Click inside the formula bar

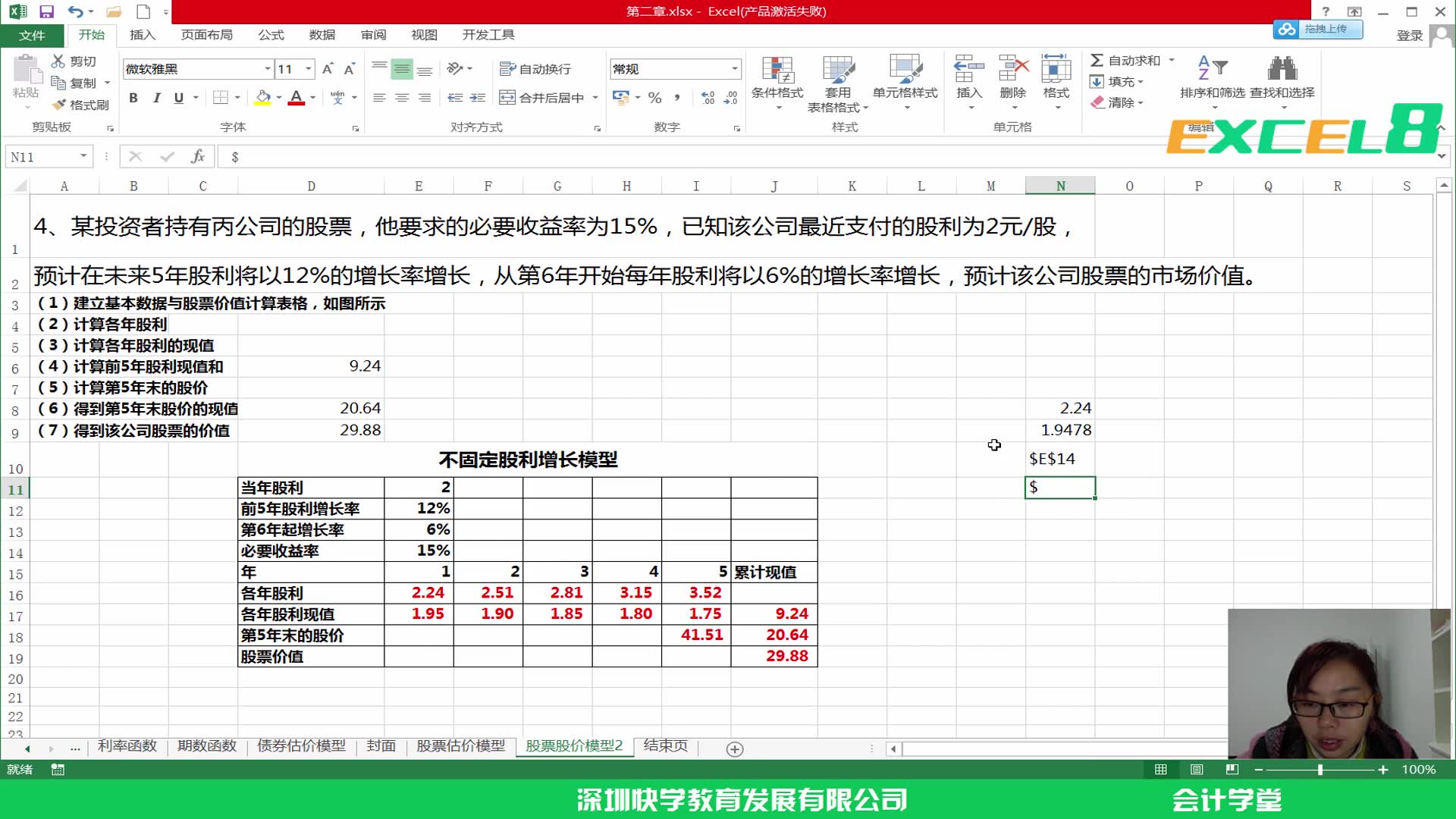(455, 157)
